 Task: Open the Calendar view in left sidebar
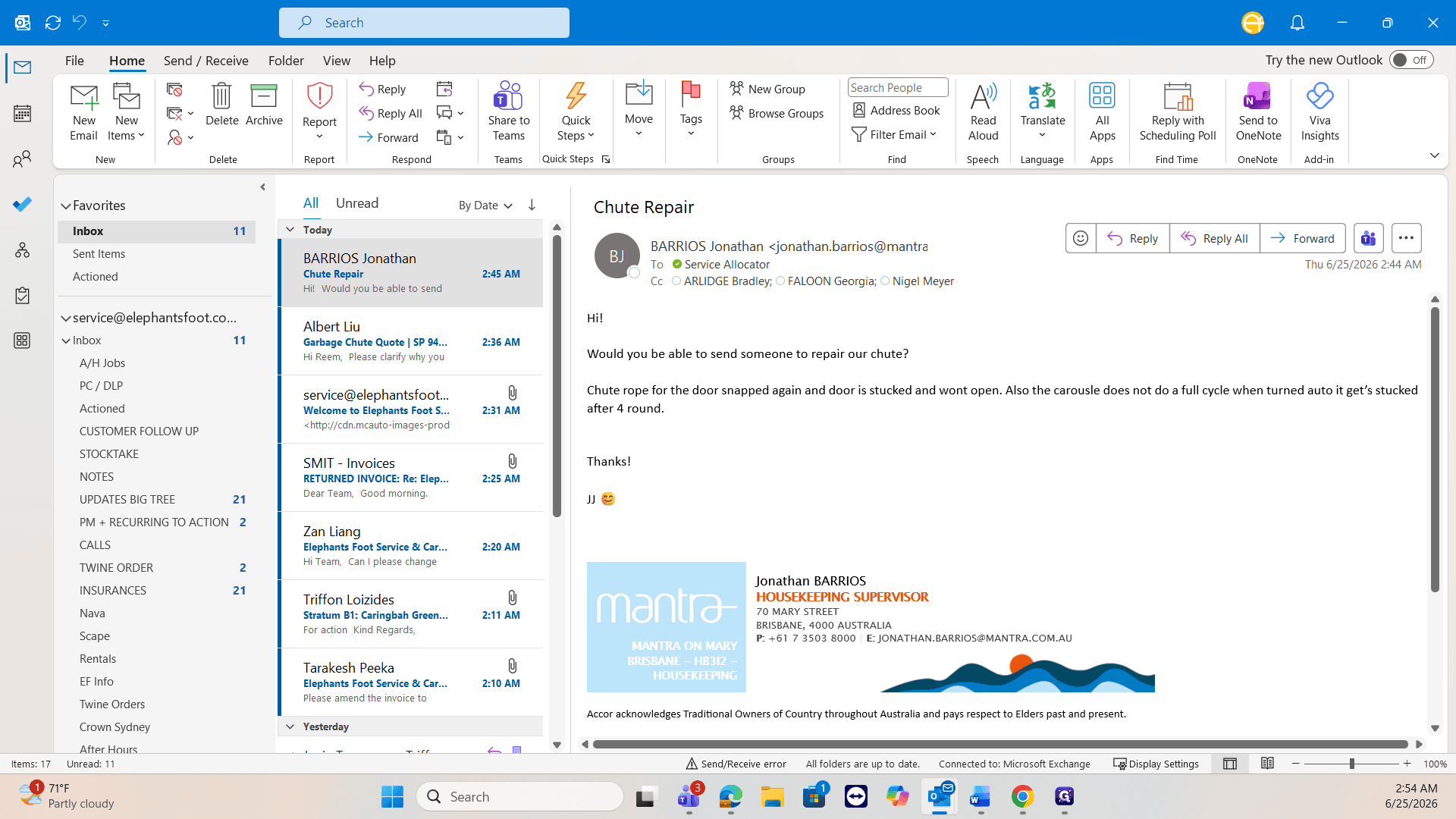(x=22, y=114)
